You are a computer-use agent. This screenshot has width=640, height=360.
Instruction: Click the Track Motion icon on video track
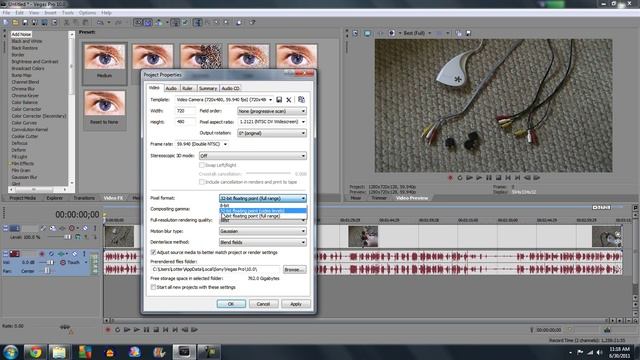coord(53,228)
